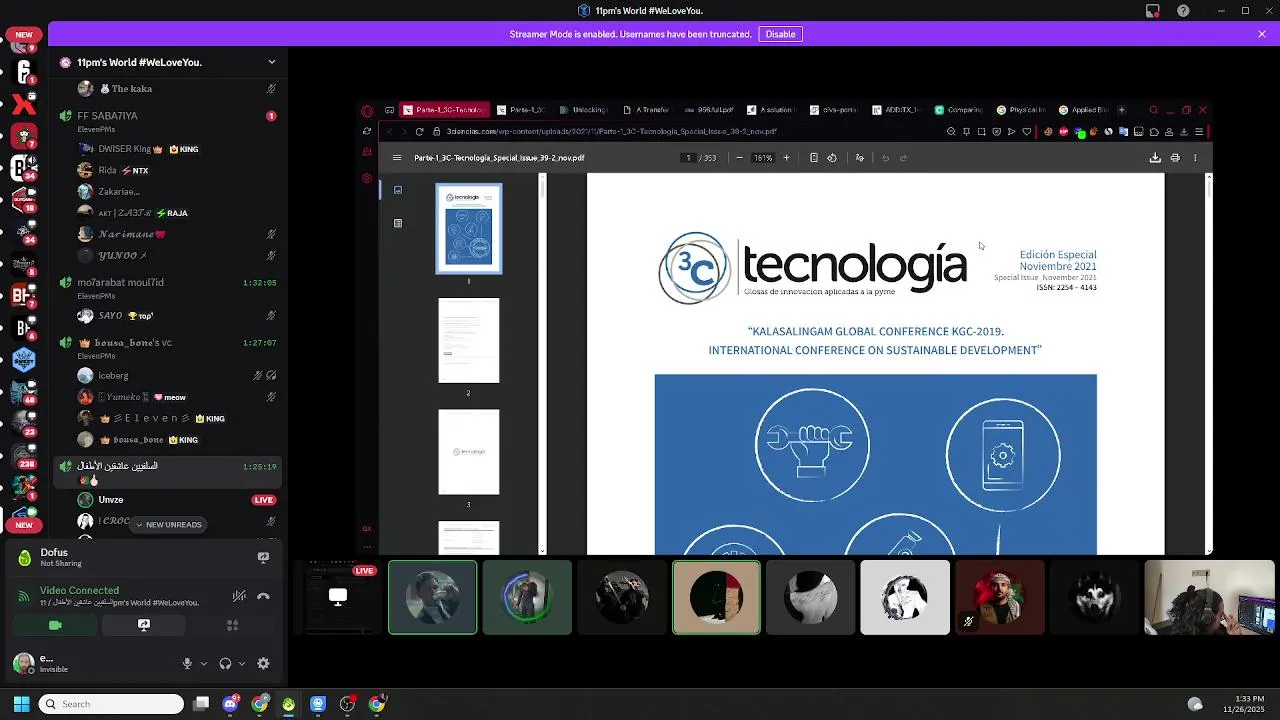Toggle the PDF sidebar hamburger menu
1280x720 pixels.
[397, 158]
